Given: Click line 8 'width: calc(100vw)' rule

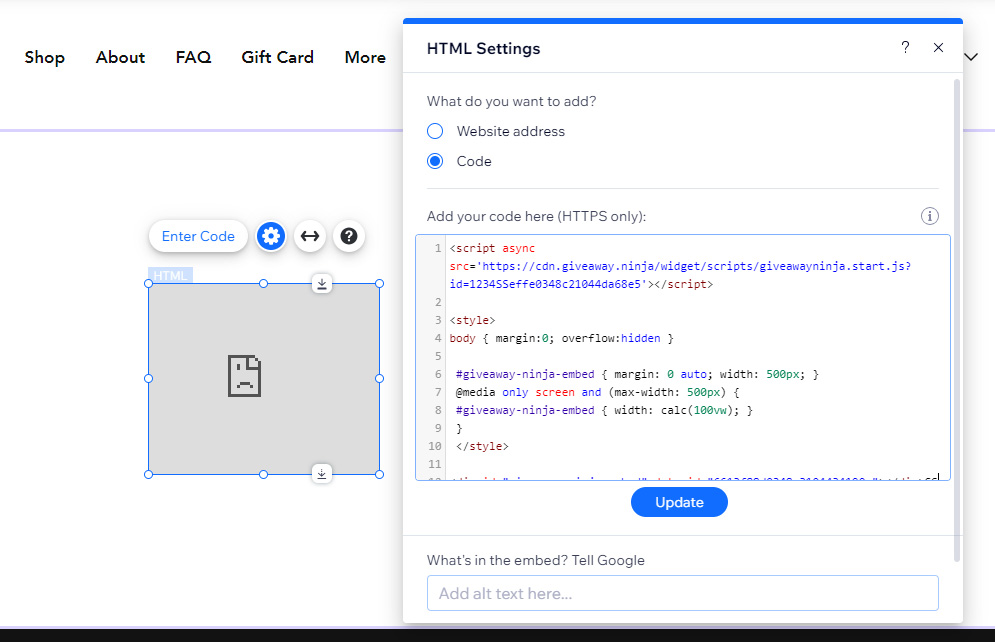Looking at the screenshot, I should pyautogui.click(x=604, y=410).
